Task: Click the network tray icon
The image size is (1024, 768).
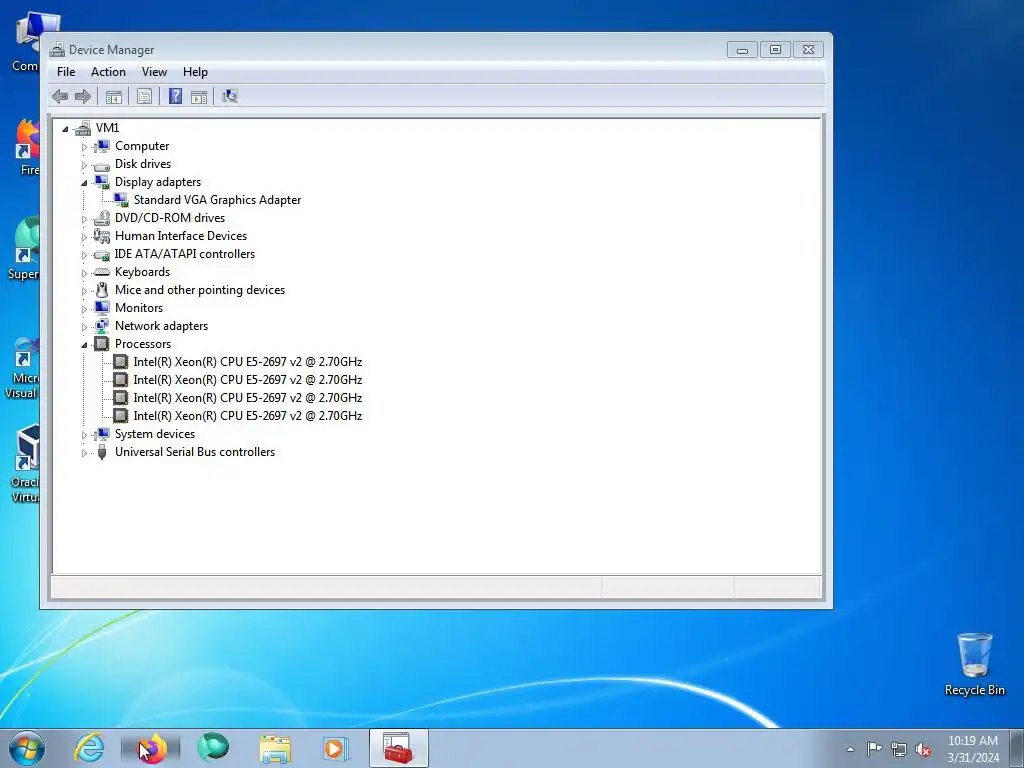Action: coord(899,750)
